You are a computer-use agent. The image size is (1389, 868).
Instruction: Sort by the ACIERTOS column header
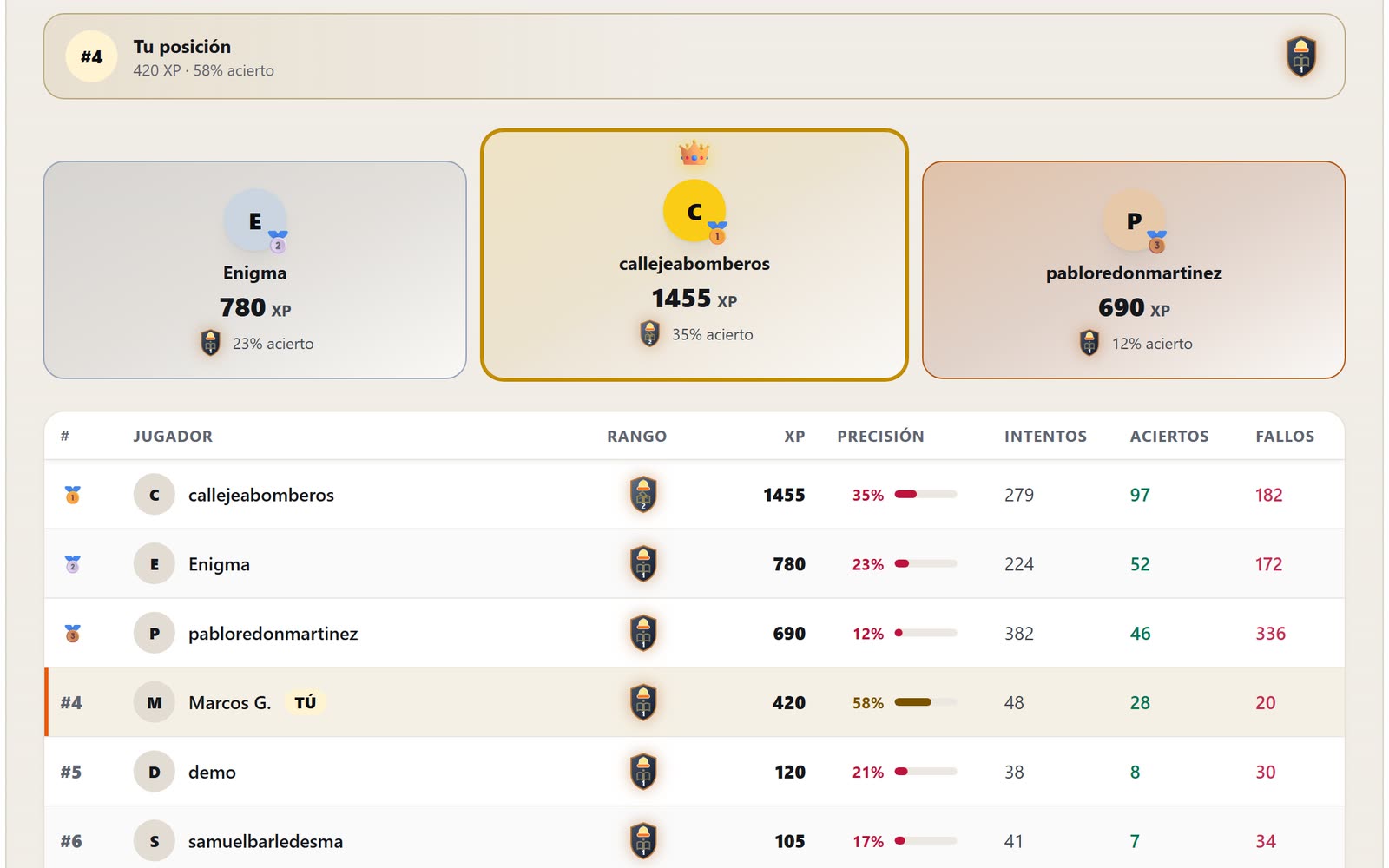coord(1169,437)
